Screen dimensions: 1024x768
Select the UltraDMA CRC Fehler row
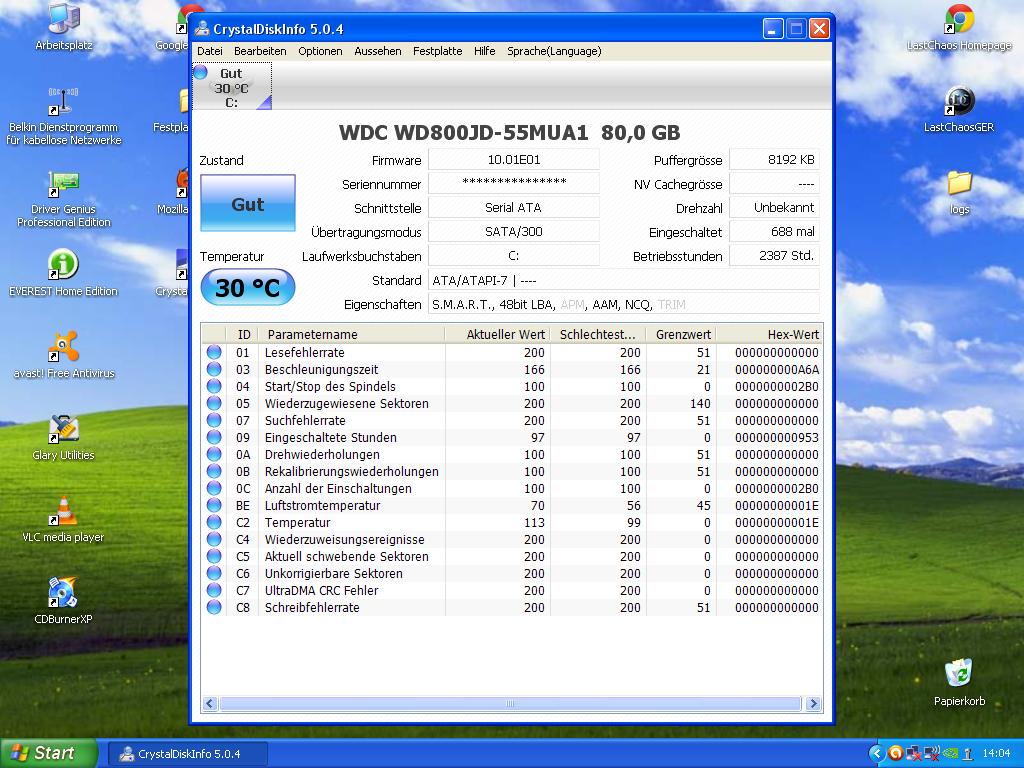coord(511,590)
